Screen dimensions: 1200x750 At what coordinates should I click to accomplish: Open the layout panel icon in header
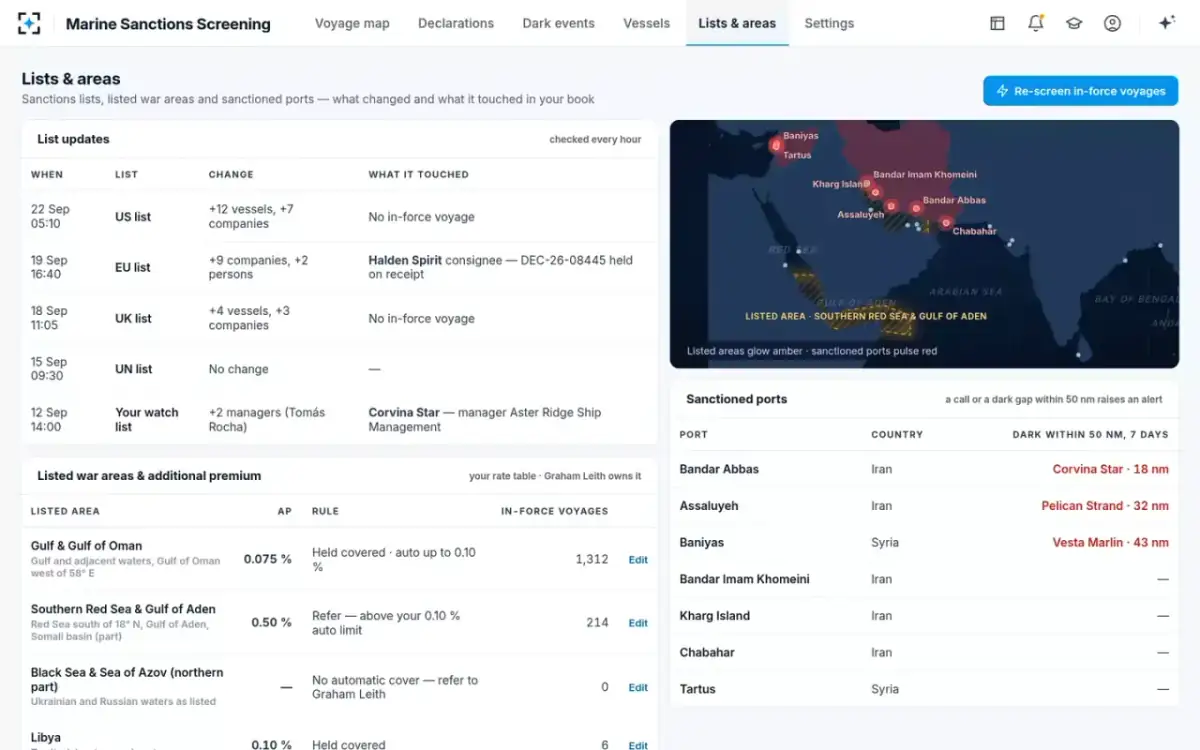(x=997, y=23)
